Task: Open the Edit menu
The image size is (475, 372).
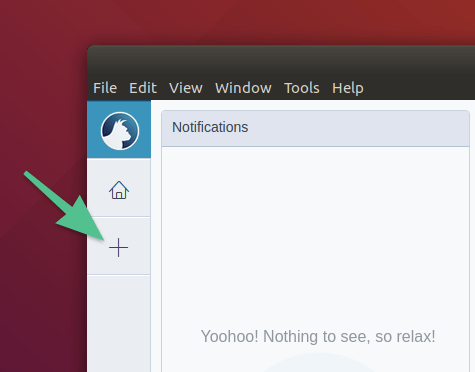Action: (x=143, y=88)
